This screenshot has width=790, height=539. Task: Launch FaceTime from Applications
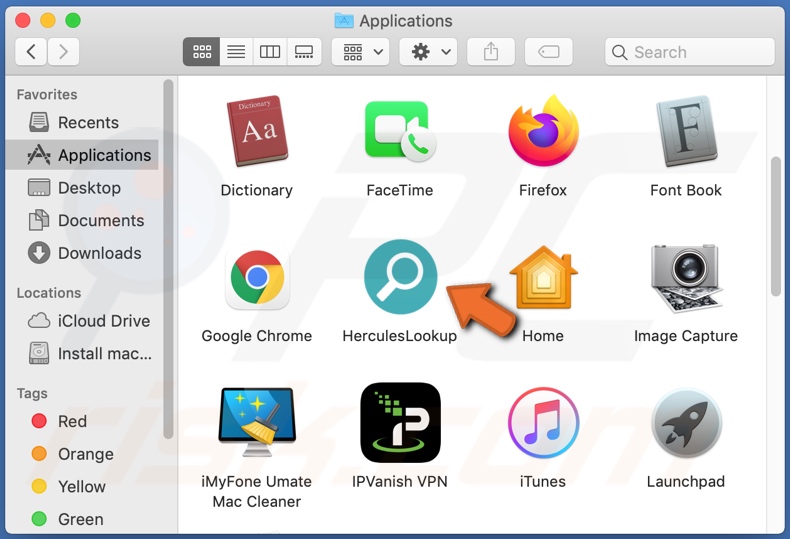coord(399,133)
